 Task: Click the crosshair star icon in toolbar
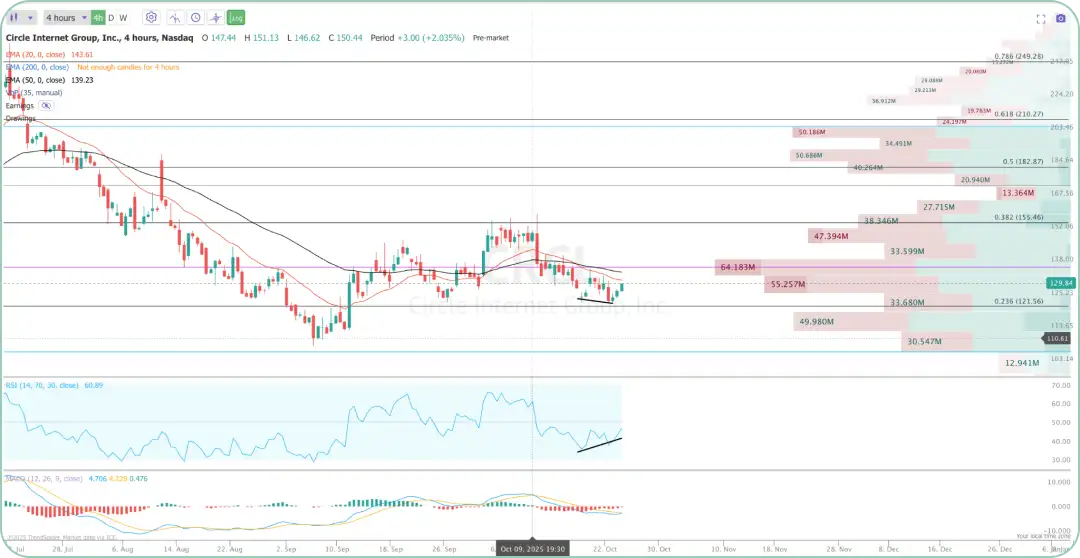[x=216, y=18]
